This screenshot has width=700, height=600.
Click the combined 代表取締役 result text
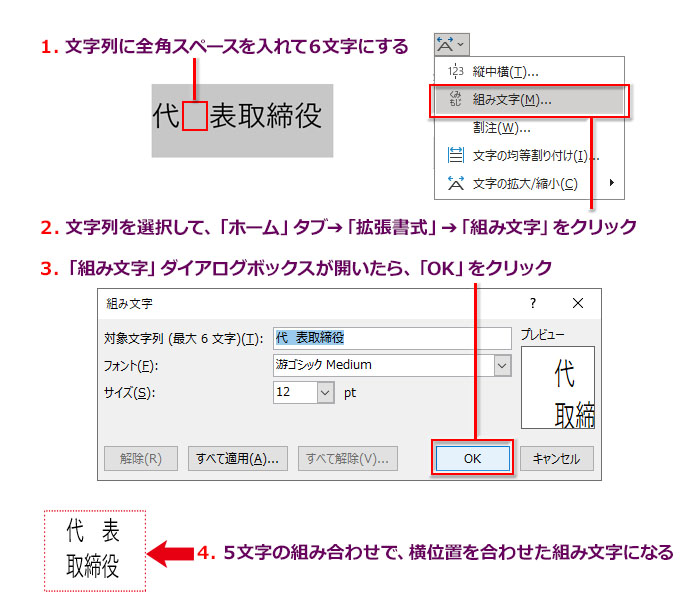[x=93, y=549]
